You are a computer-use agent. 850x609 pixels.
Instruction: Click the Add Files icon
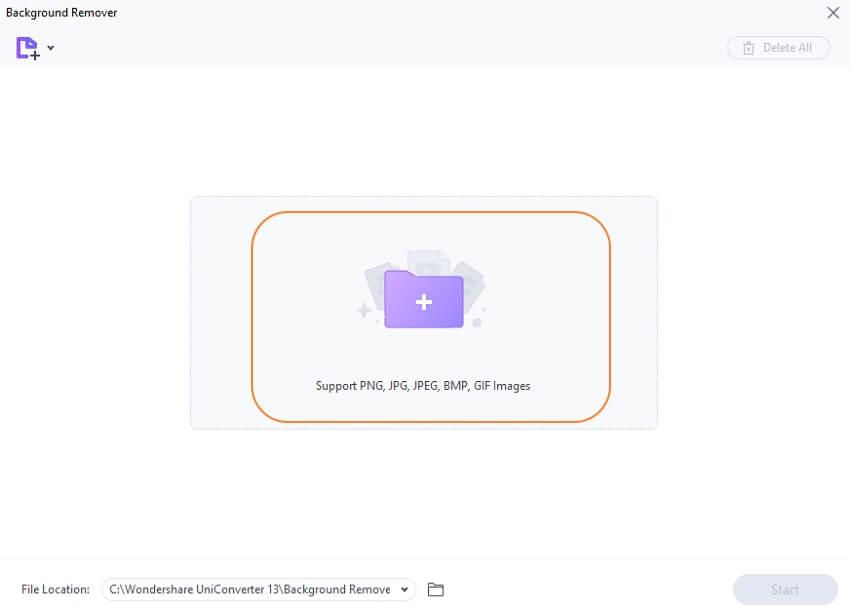tap(28, 48)
